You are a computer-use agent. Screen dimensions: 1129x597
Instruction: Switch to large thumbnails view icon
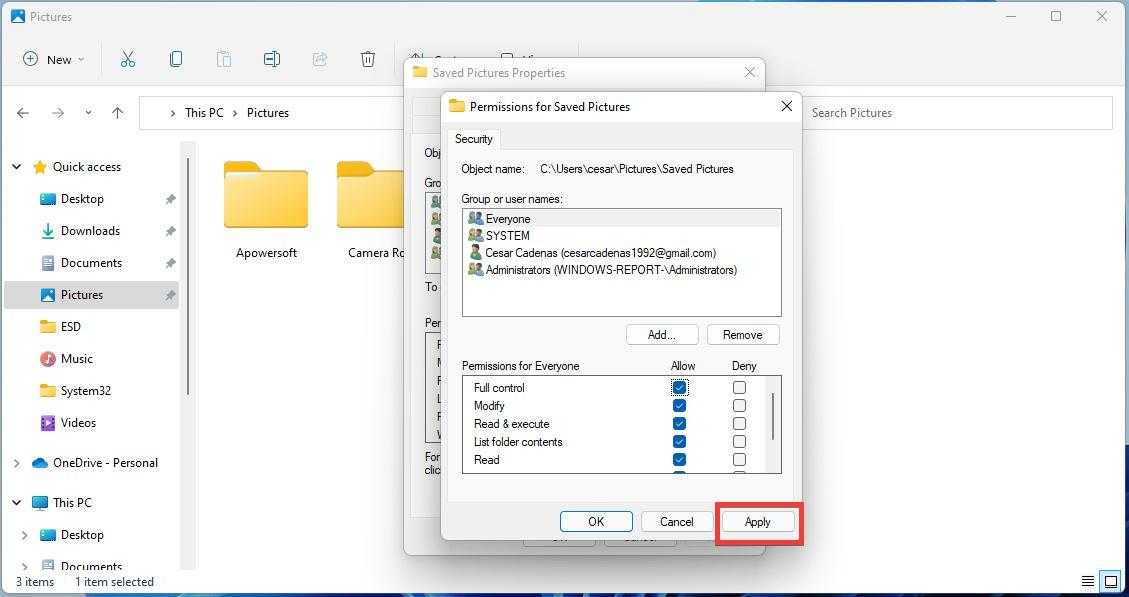pos(1110,581)
